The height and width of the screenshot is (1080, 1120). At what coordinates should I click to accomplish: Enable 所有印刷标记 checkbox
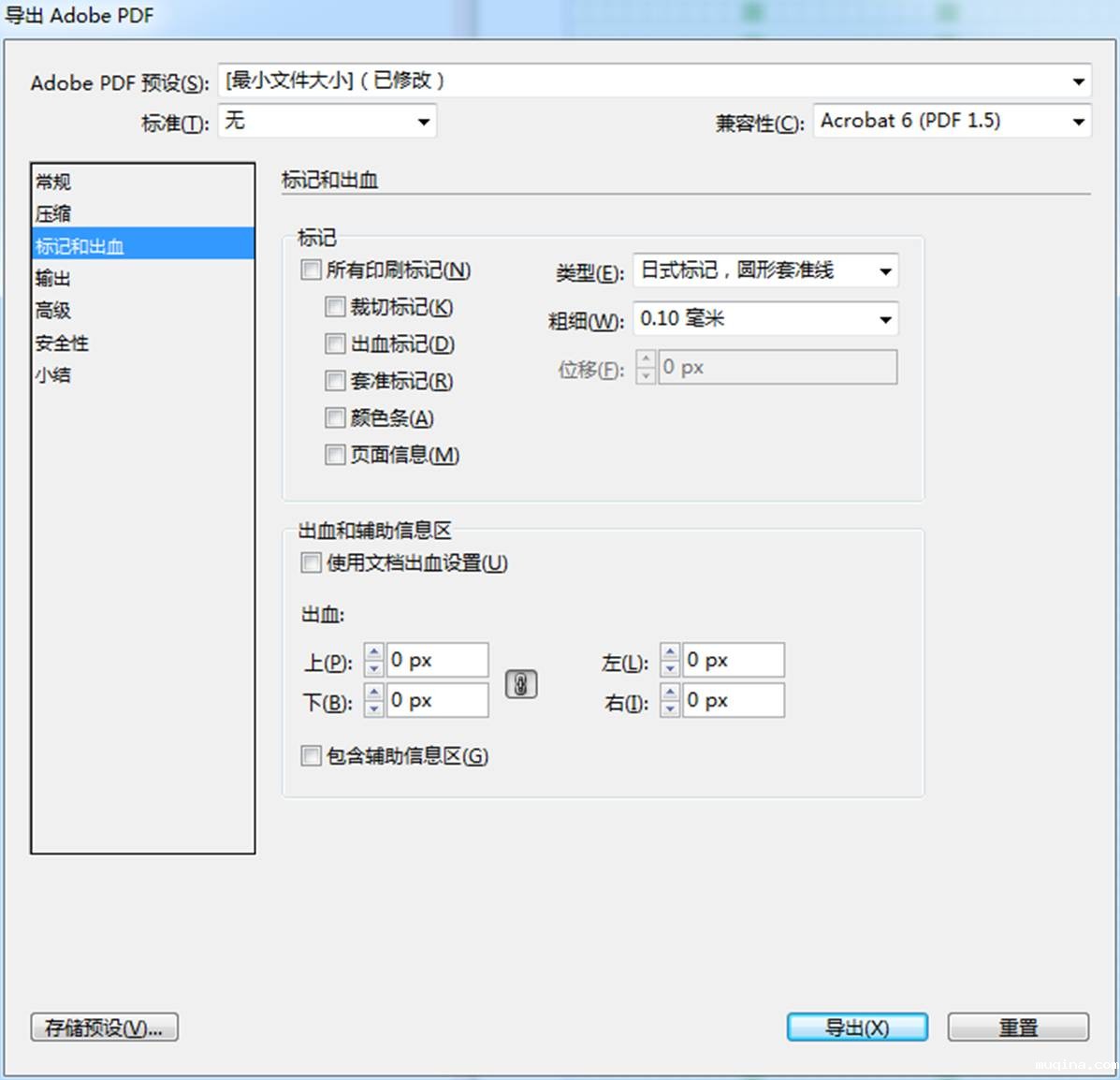(x=312, y=270)
